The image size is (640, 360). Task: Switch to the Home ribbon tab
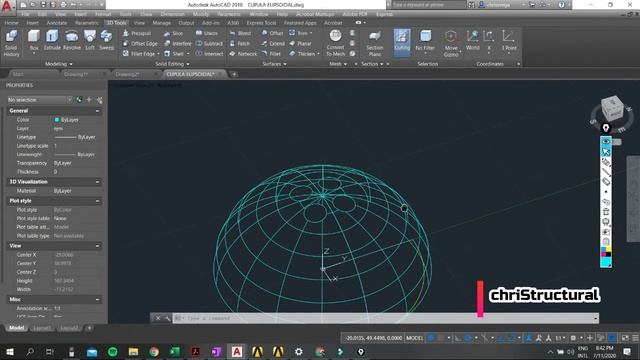(11, 23)
